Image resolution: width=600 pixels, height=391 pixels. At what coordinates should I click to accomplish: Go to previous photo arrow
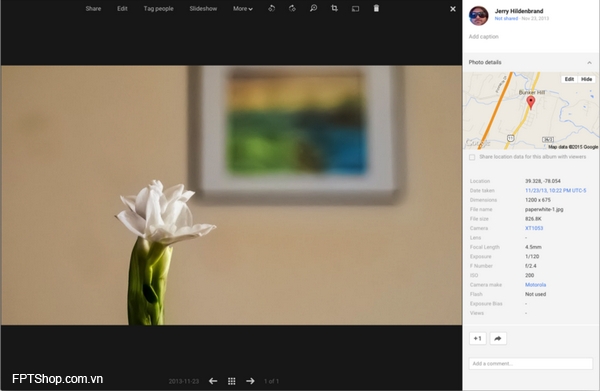tap(213, 381)
